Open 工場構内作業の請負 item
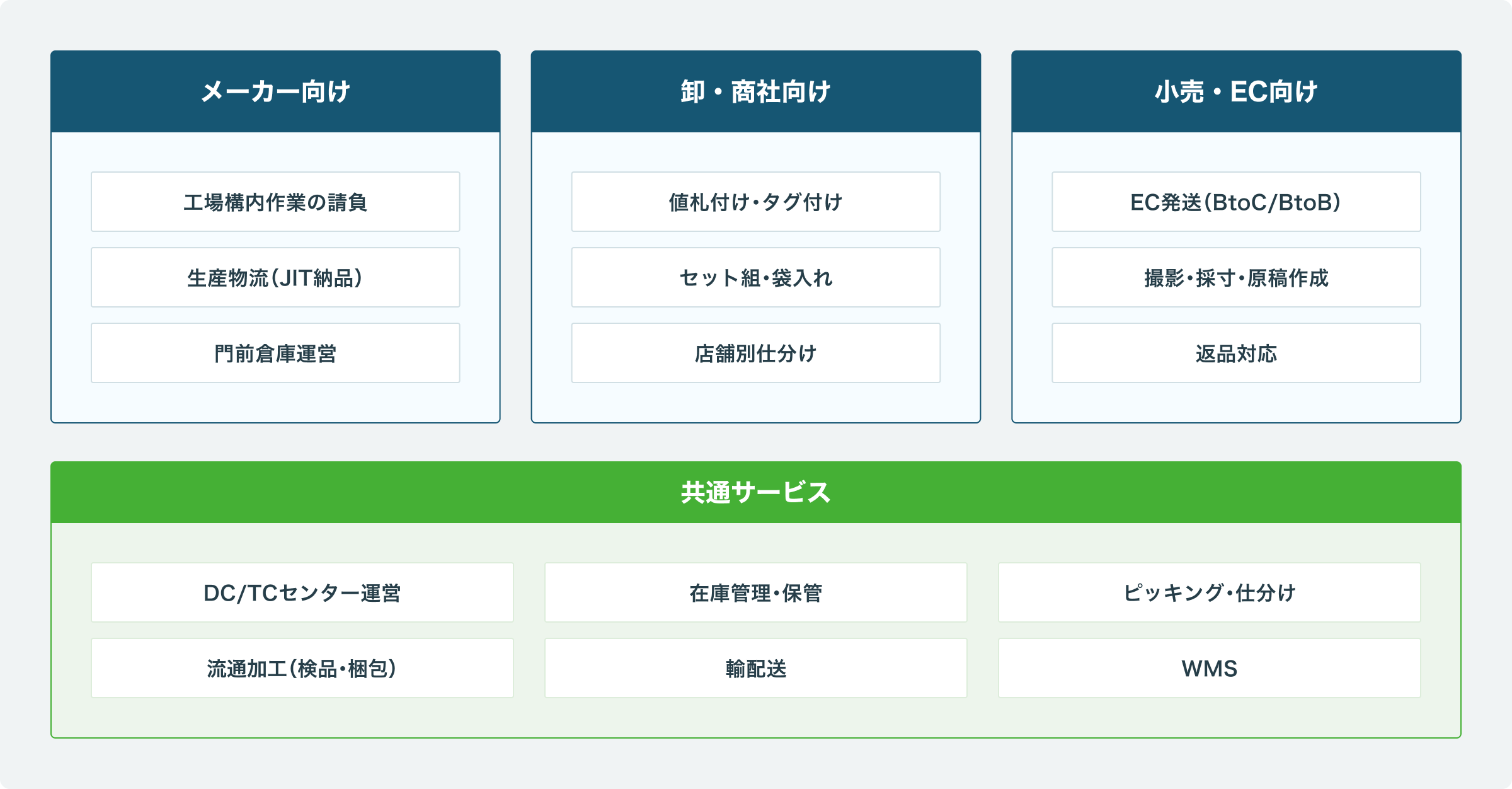1512x789 pixels. pos(275,202)
